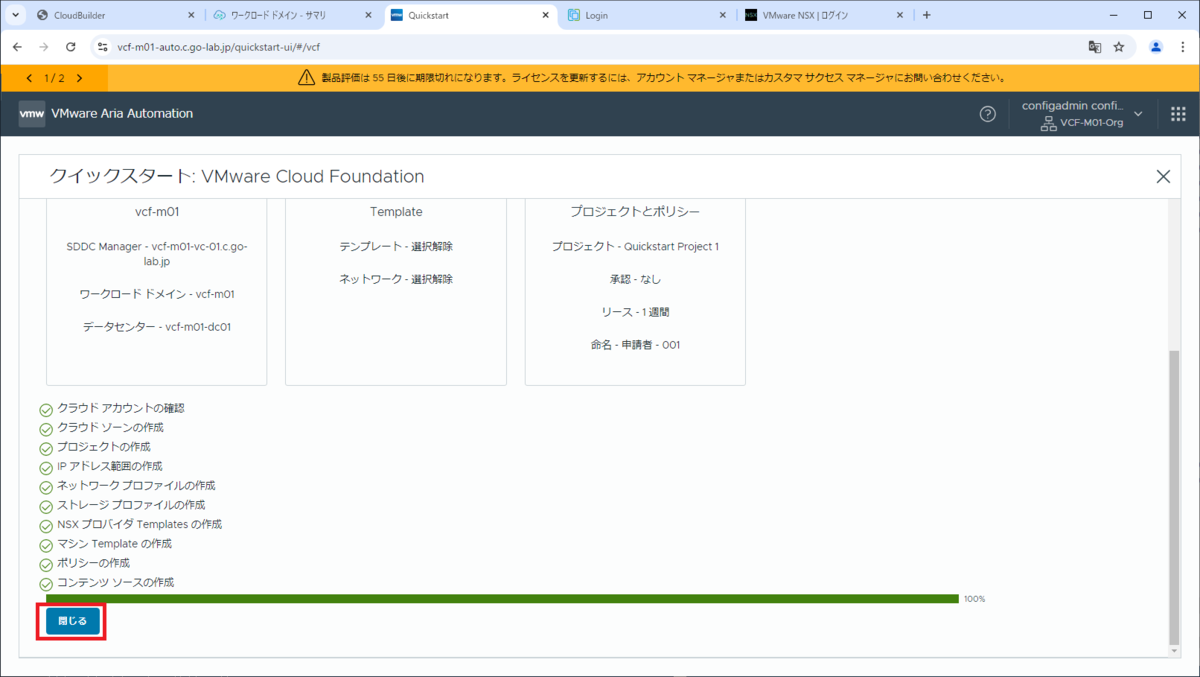This screenshot has width=1200, height=677.
Task: Open the Chrome three-dot menu
Action: (x=1183, y=47)
